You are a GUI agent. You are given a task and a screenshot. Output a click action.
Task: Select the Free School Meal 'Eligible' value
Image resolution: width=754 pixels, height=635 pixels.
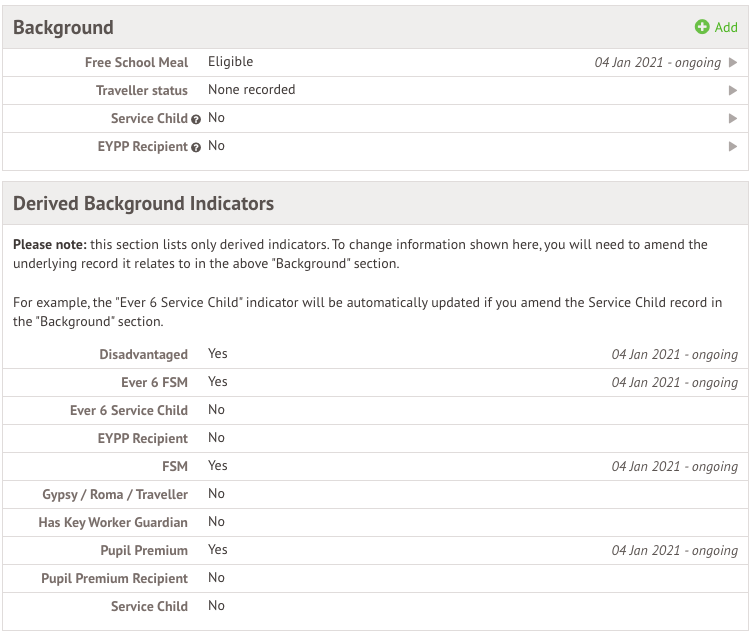pyautogui.click(x=230, y=62)
